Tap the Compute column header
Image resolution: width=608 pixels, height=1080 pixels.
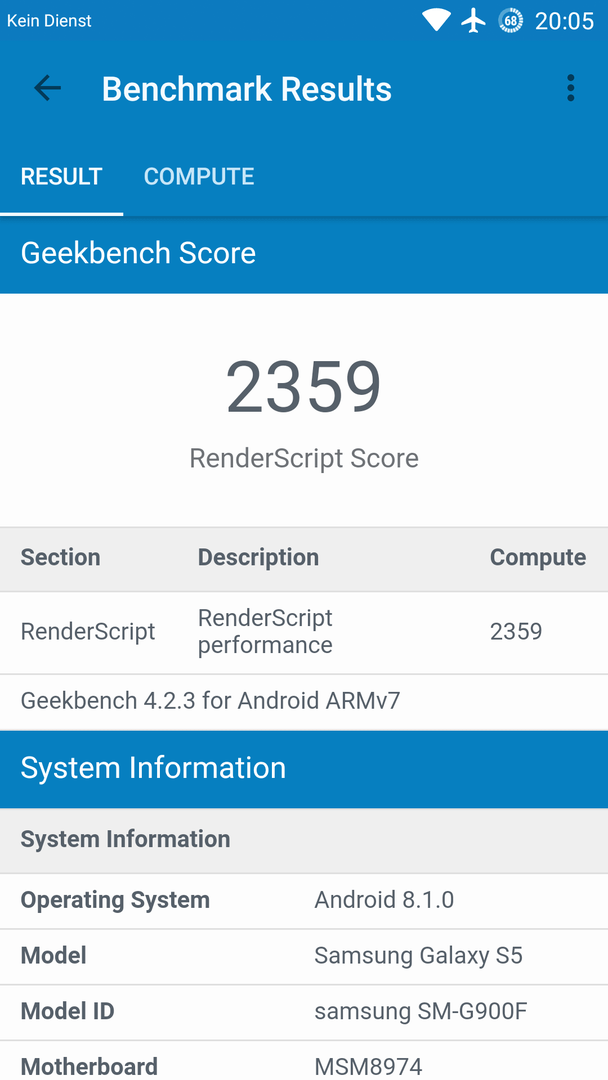point(538,557)
